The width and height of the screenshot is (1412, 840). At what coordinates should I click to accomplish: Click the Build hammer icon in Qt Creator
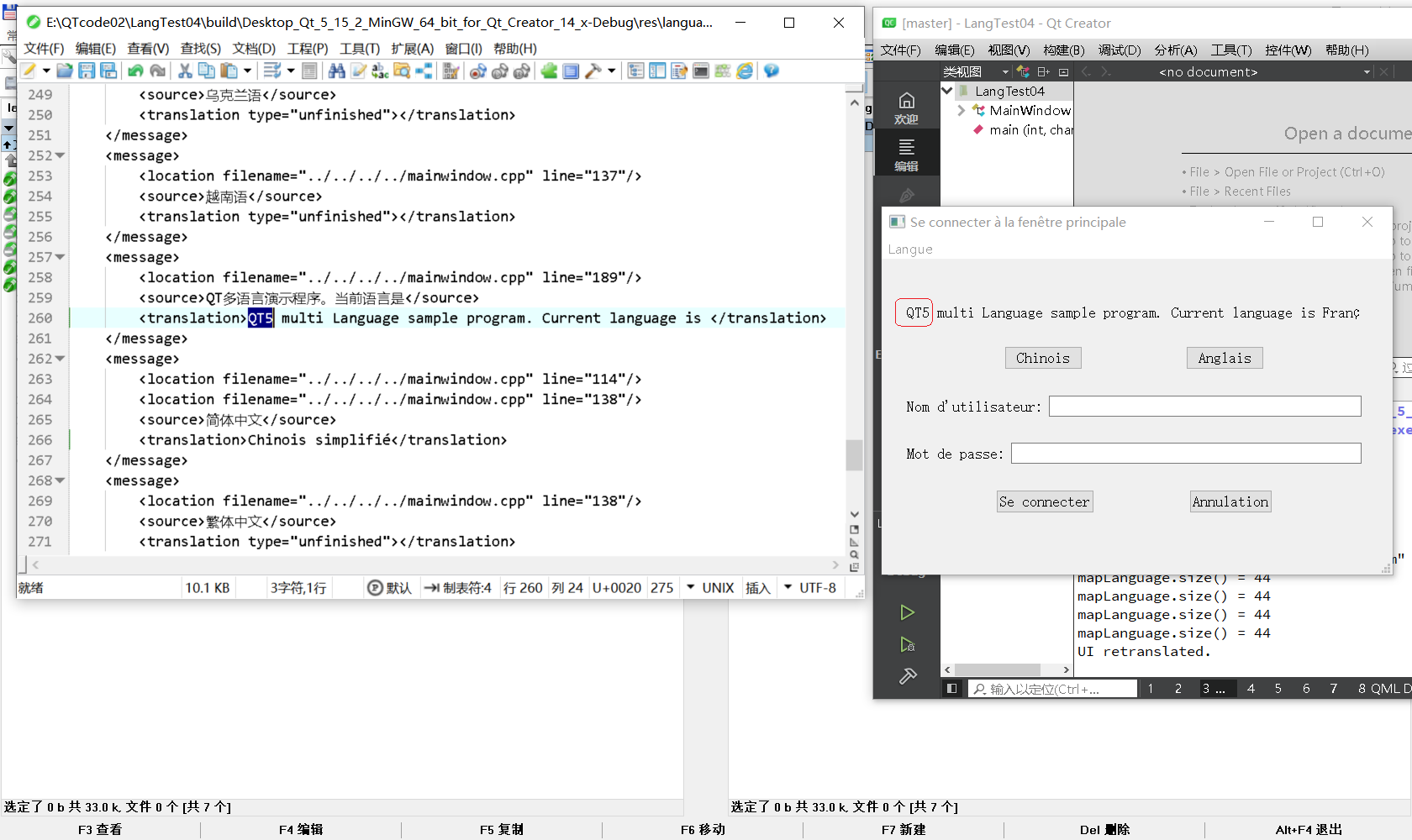pos(907,676)
